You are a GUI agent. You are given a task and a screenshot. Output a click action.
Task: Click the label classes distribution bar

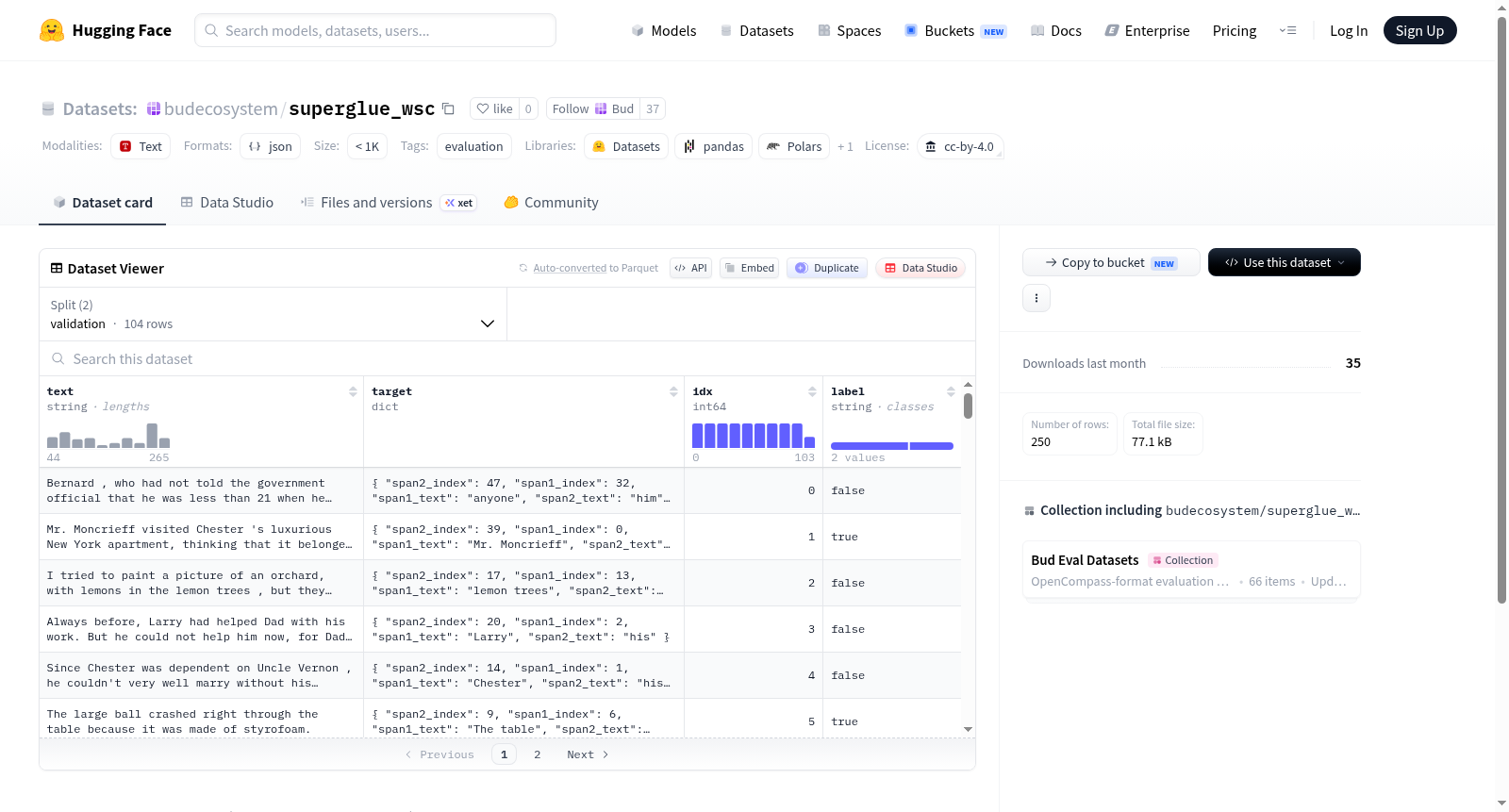892,445
